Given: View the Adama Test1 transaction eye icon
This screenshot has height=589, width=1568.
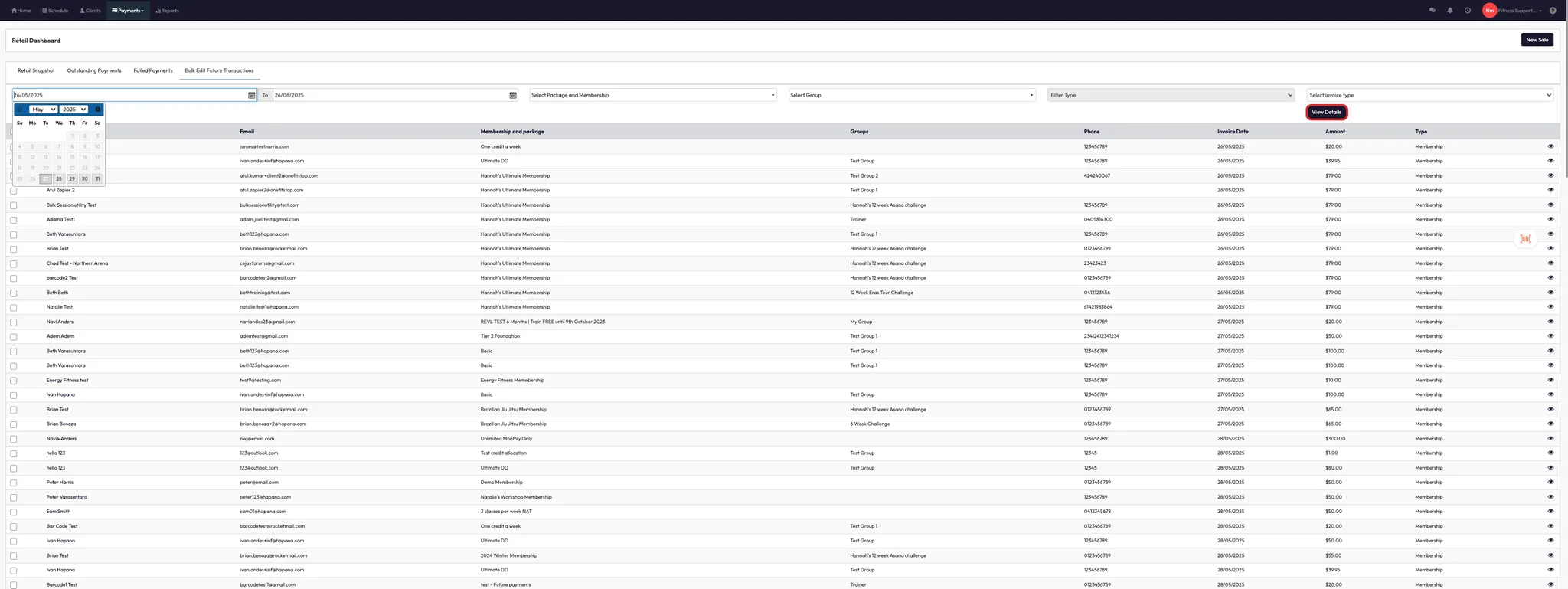Looking at the screenshot, I should (x=1550, y=219).
